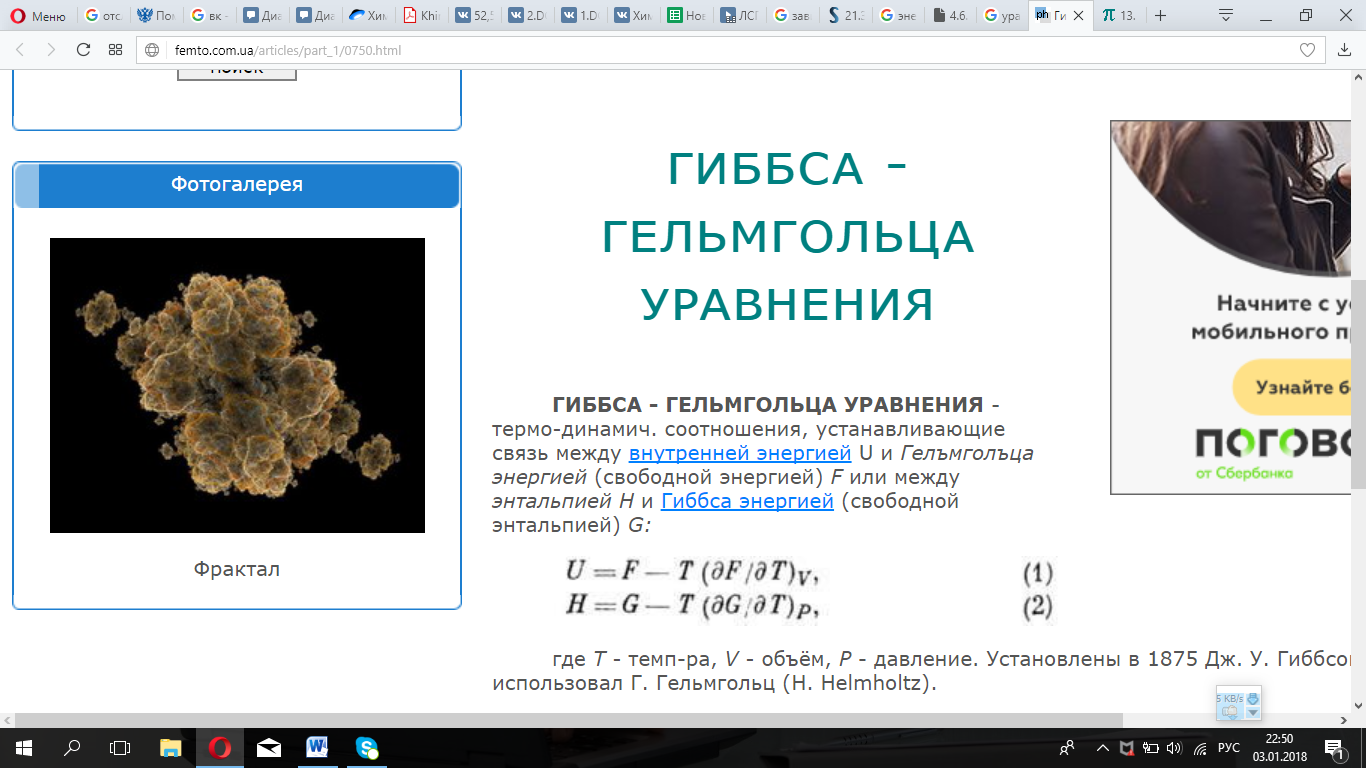1366x768 pixels.
Task: Switch to the '21.' tab
Action: pos(846,16)
